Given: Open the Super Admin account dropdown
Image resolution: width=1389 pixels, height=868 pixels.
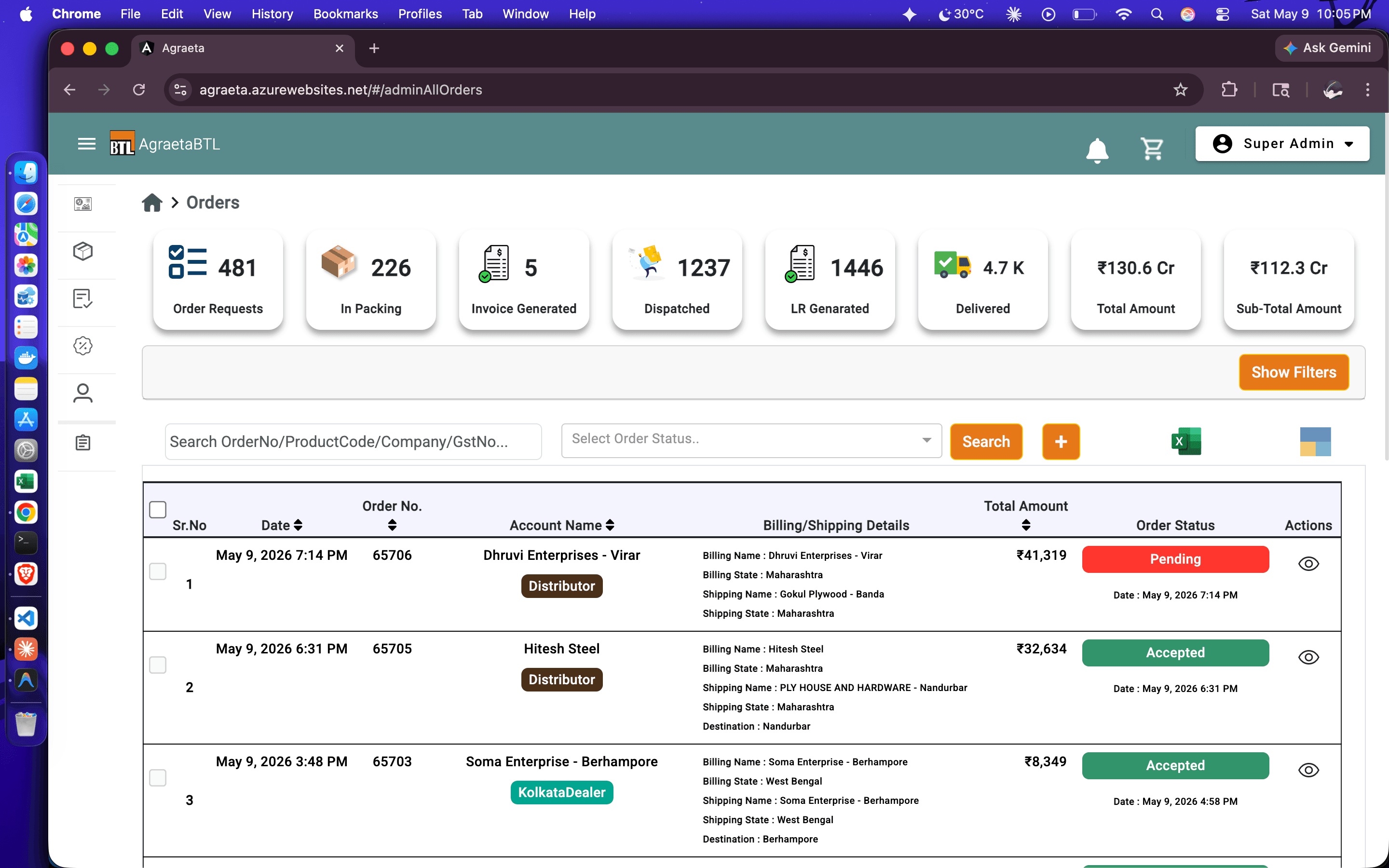Looking at the screenshot, I should [x=1281, y=144].
